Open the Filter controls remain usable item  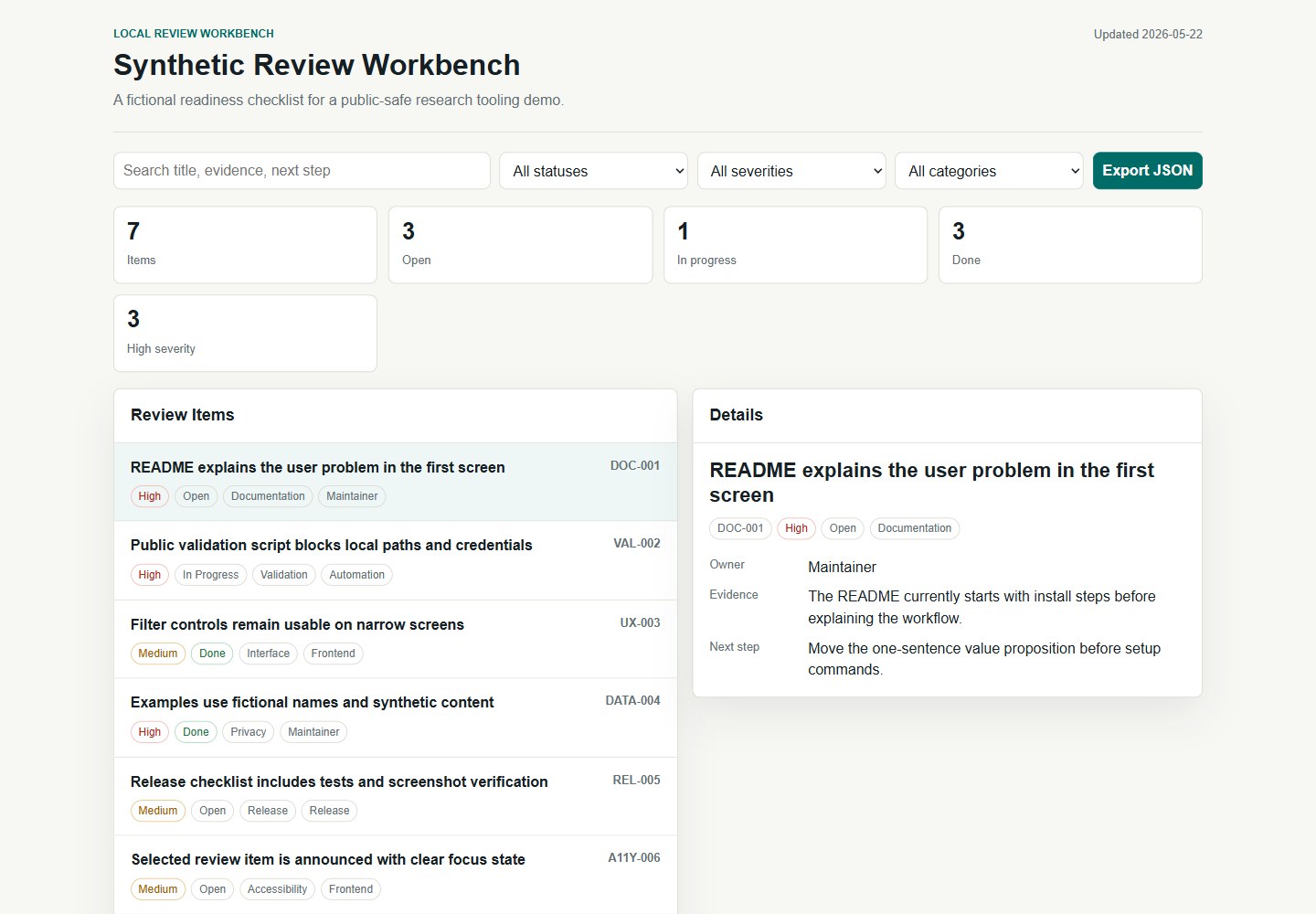pyautogui.click(x=396, y=639)
